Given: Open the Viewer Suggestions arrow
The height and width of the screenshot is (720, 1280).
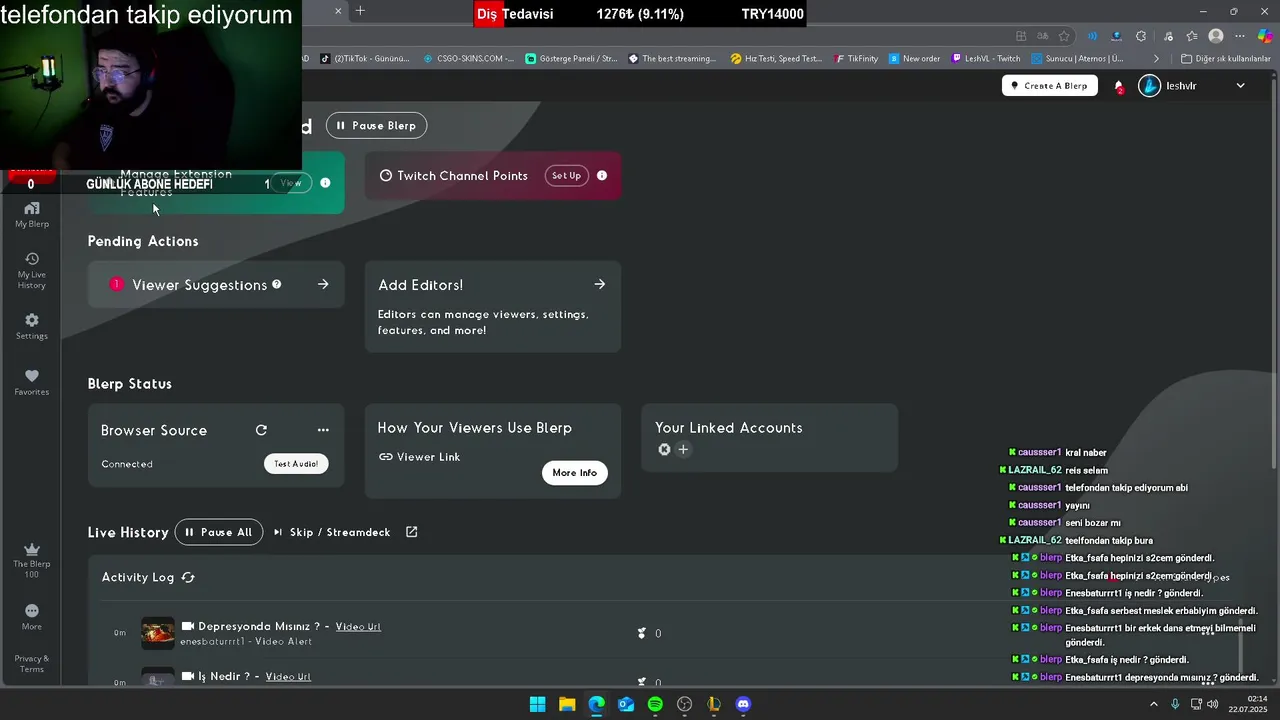Looking at the screenshot, I should [323, 284].
